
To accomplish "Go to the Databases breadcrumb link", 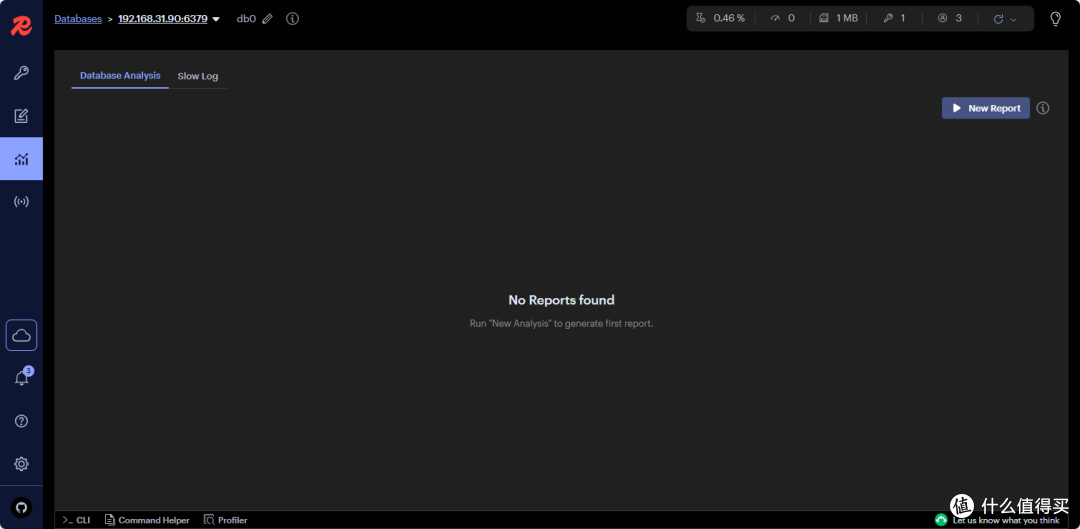I will [x=78, y=19].
